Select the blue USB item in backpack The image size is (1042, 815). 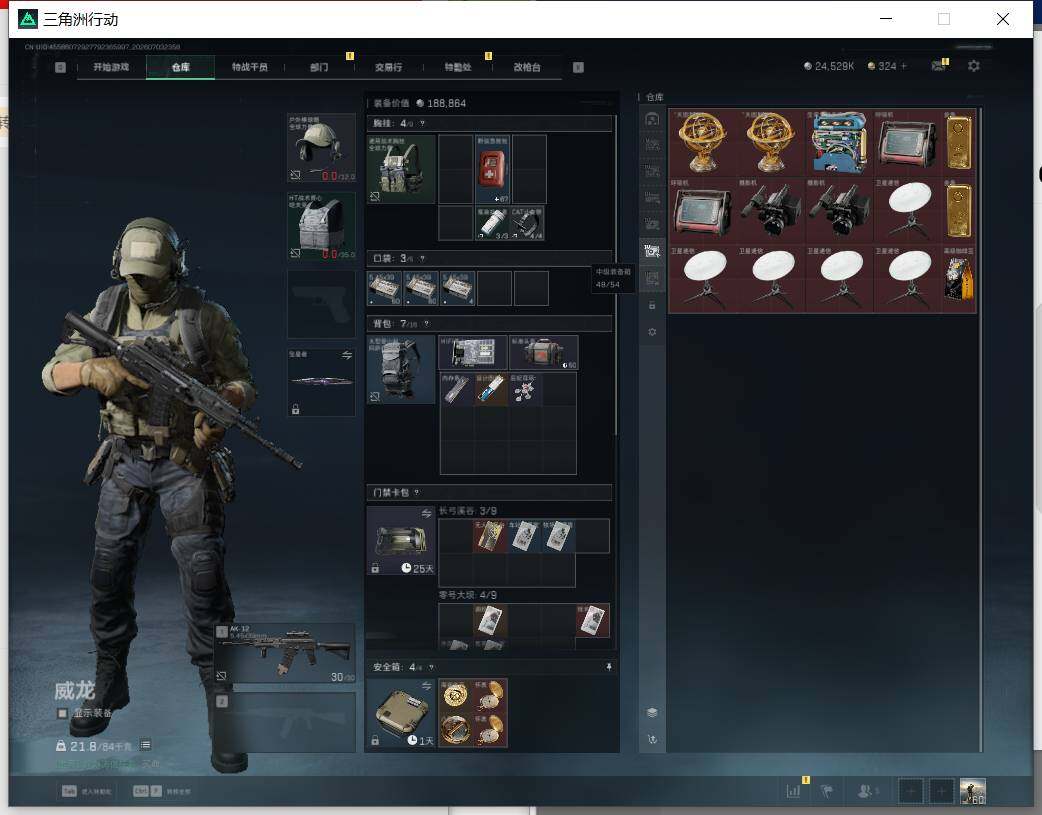tap(491, 388)
